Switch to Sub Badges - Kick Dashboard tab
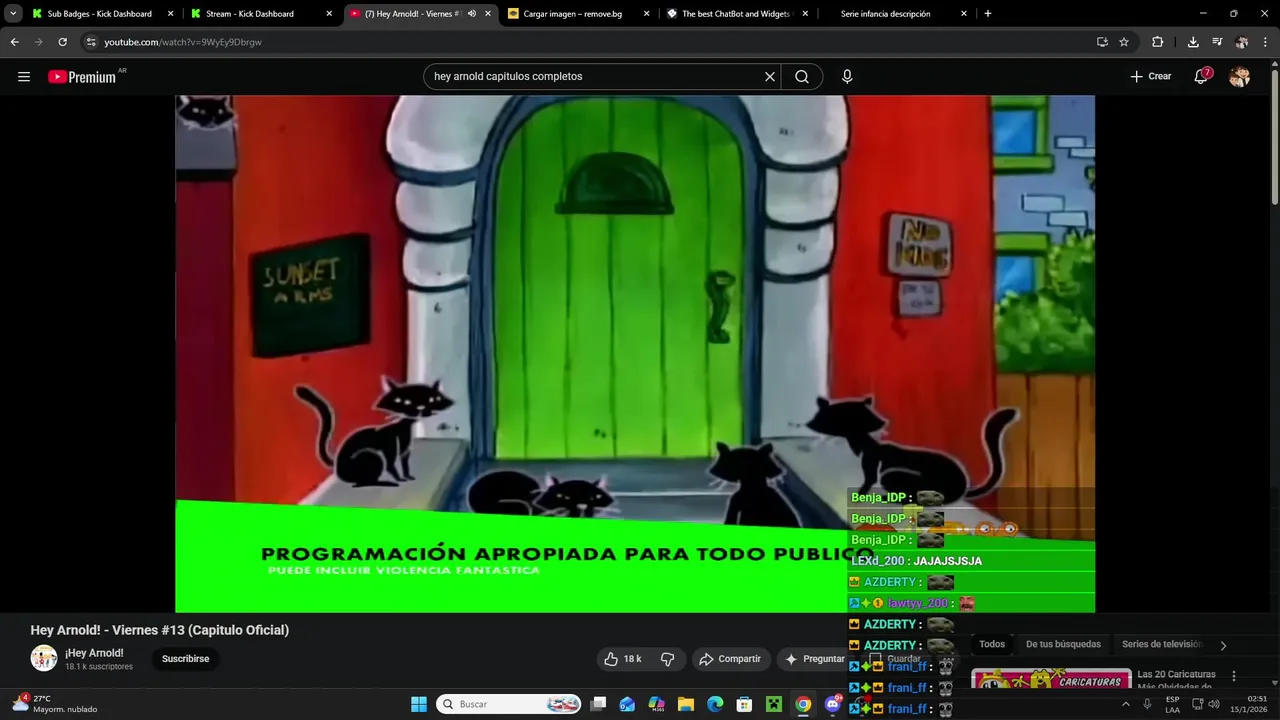This screenshot has width=1280, height=720. tap(100, 14)
